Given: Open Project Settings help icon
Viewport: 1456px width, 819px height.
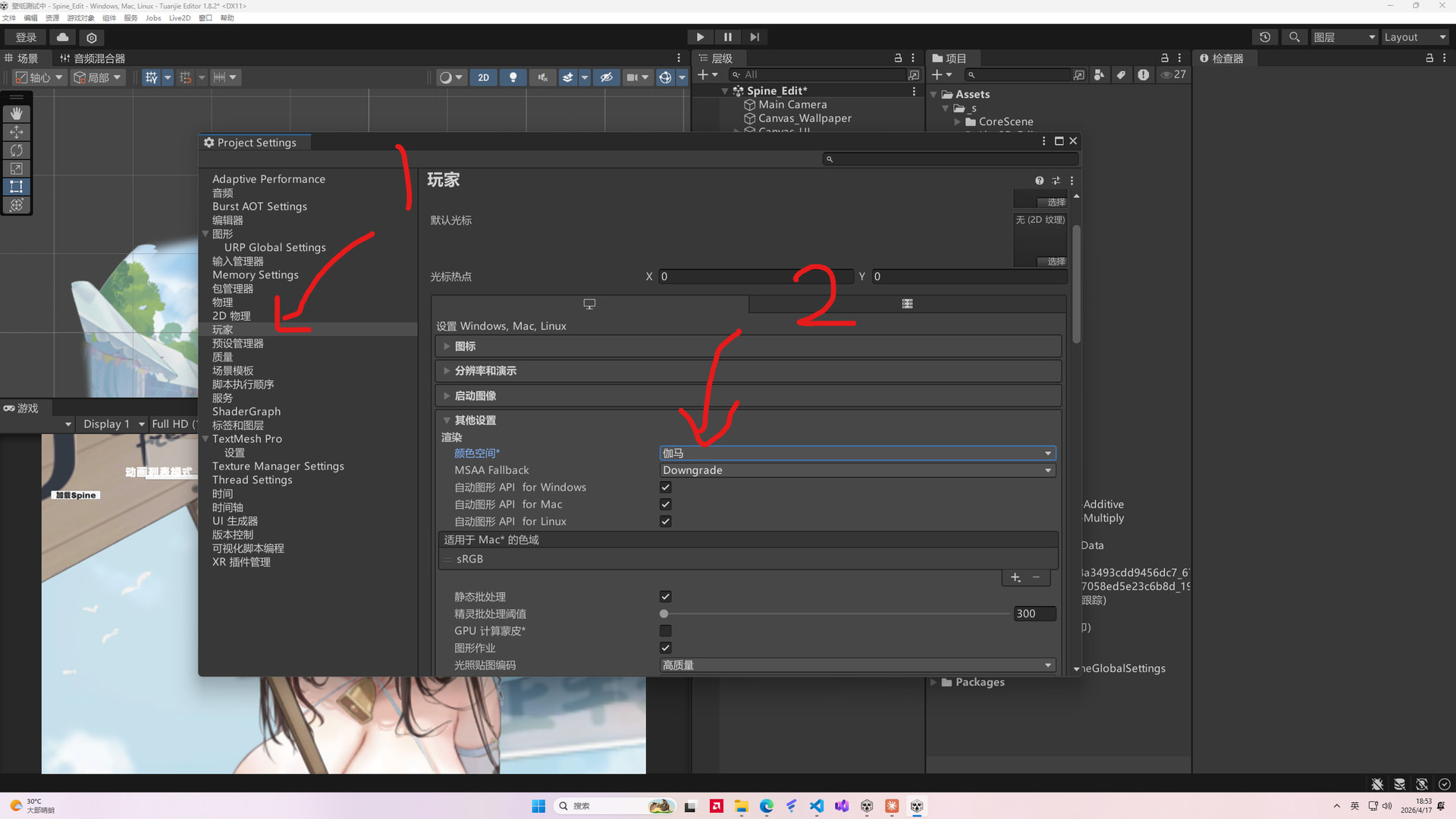Looking at the screenshot, I should [1039, 180].
